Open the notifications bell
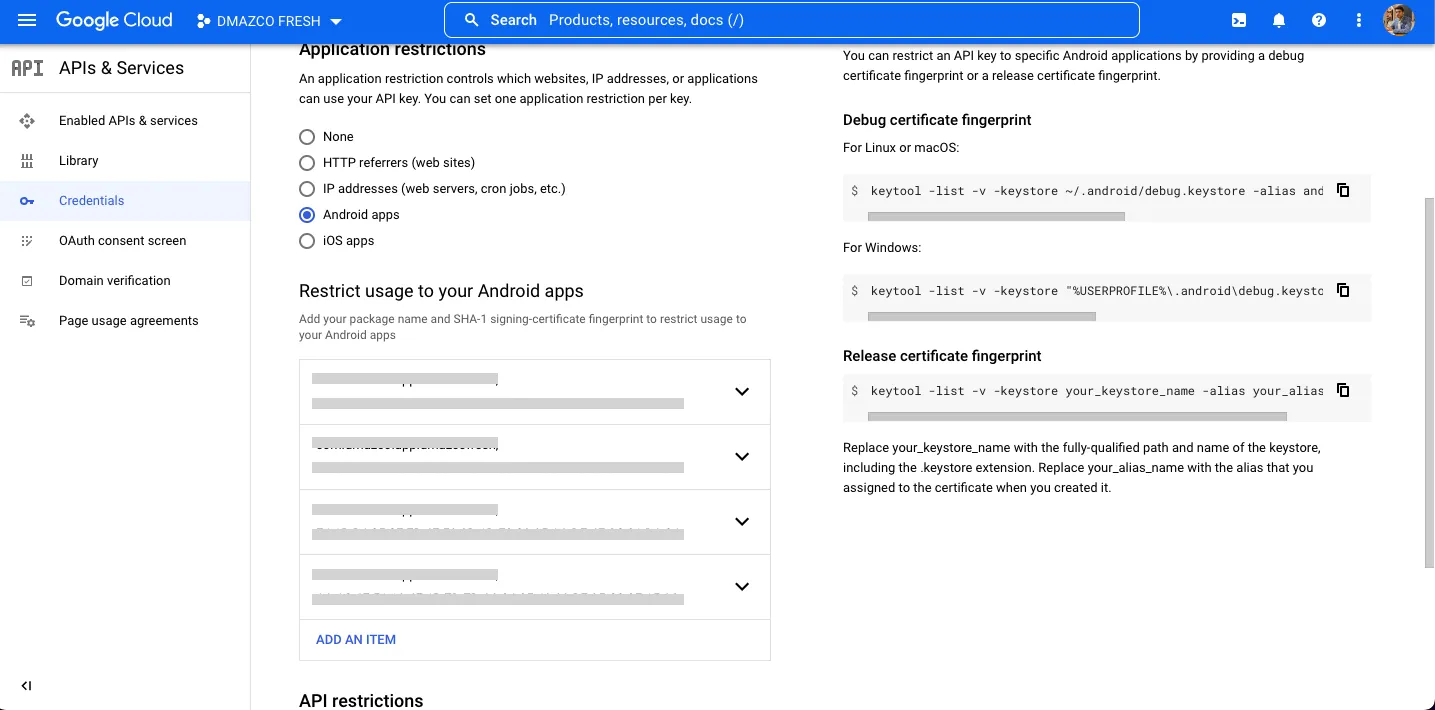The image size is (1435, 710). 1279,20
